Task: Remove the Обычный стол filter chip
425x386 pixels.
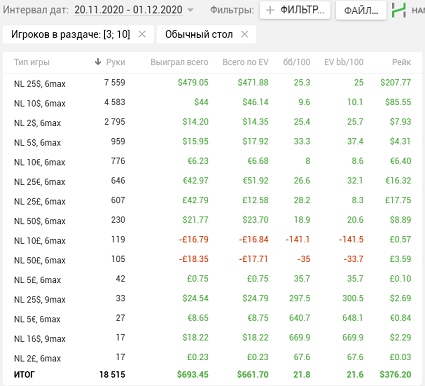Action: point(245,34)
